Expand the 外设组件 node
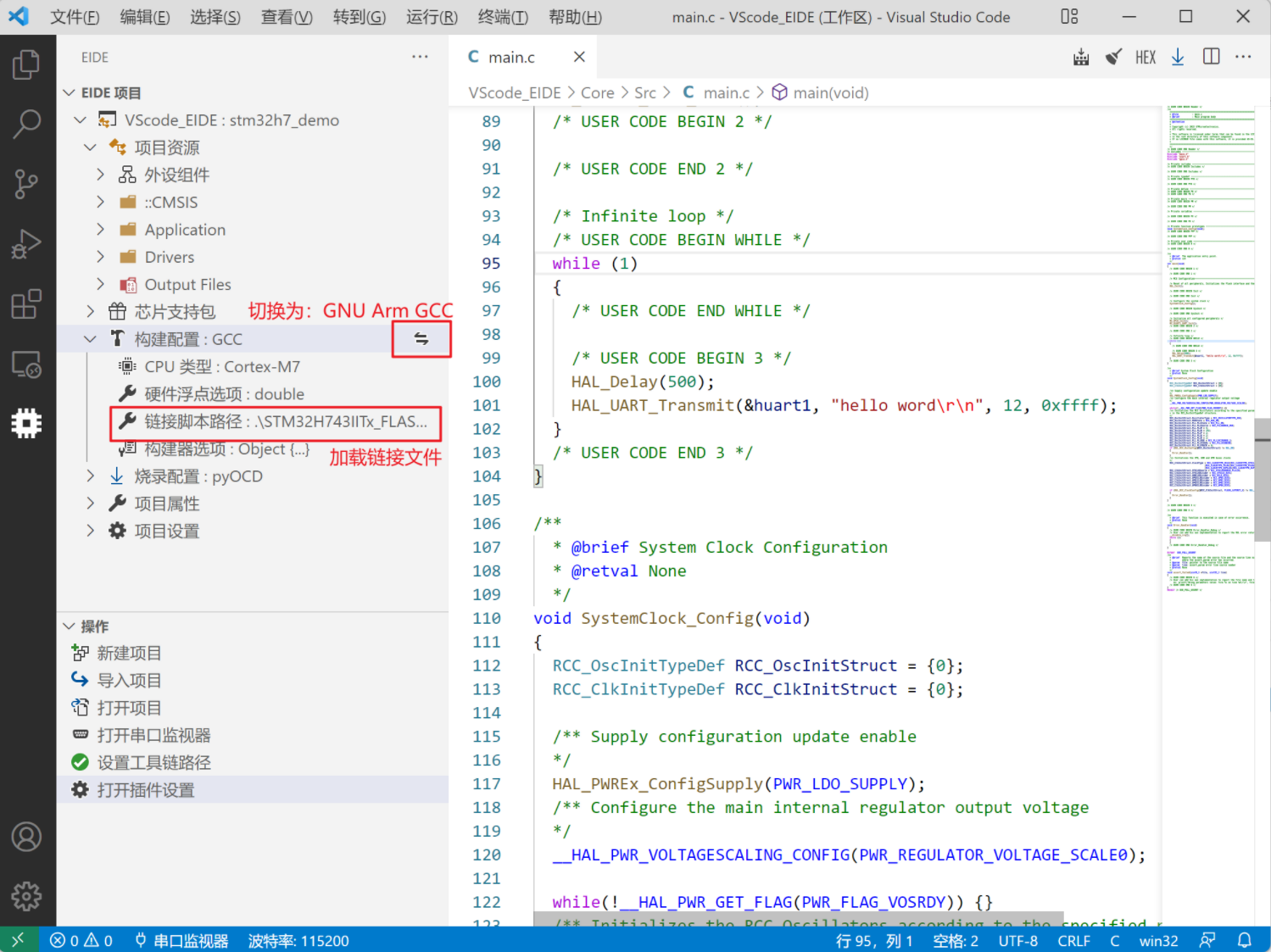 (100, 175)
